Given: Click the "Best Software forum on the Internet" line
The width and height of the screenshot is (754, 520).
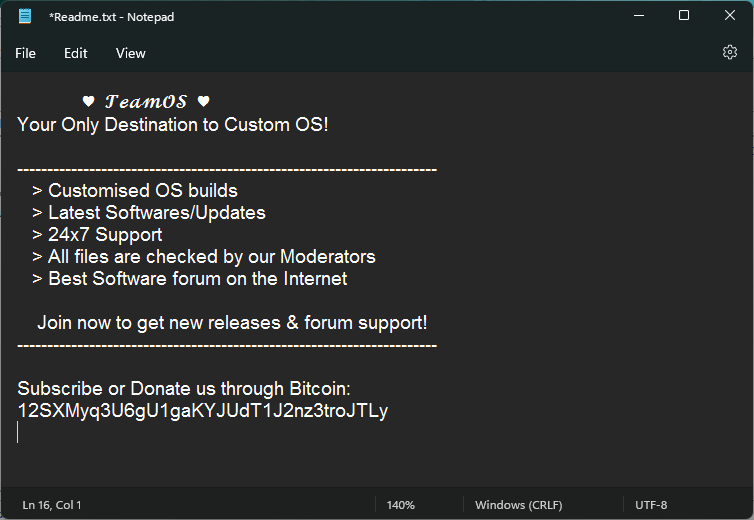Looking at the screenshot, I should (197, 279).
